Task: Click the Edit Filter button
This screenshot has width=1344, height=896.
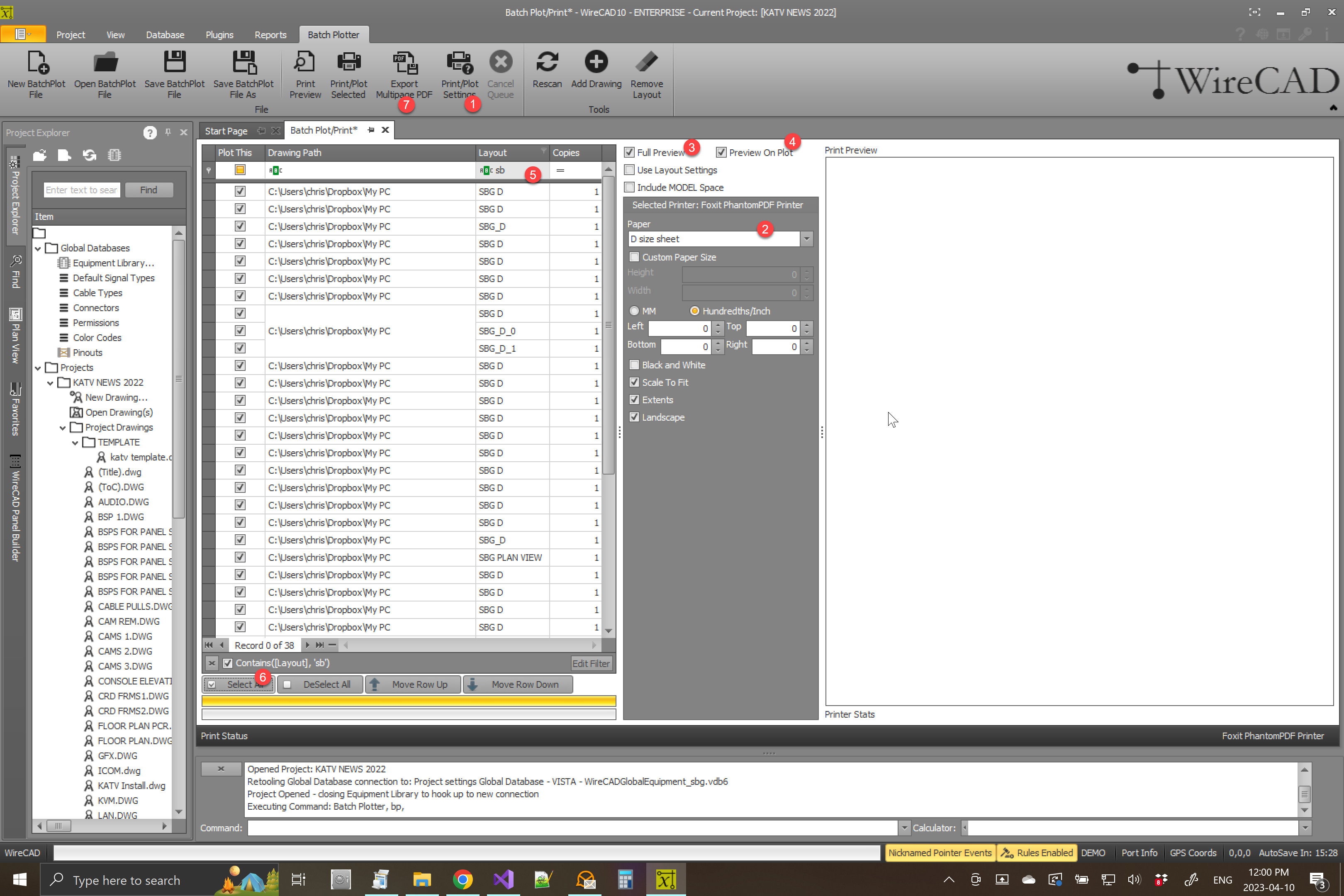Action: (x=591, y=663)
